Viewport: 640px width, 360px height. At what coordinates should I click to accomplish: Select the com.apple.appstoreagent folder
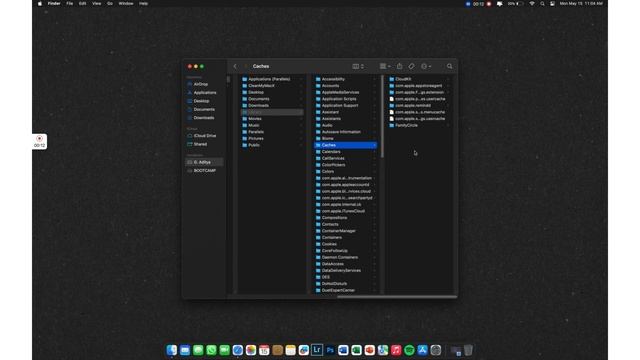[419, 86]
